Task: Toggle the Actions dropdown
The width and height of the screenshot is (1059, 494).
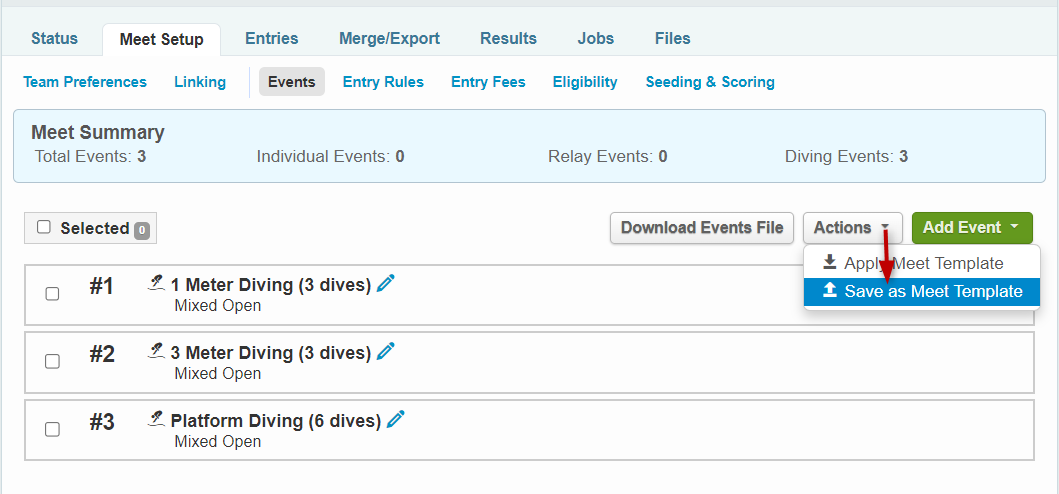Action: tap(852, 228)
